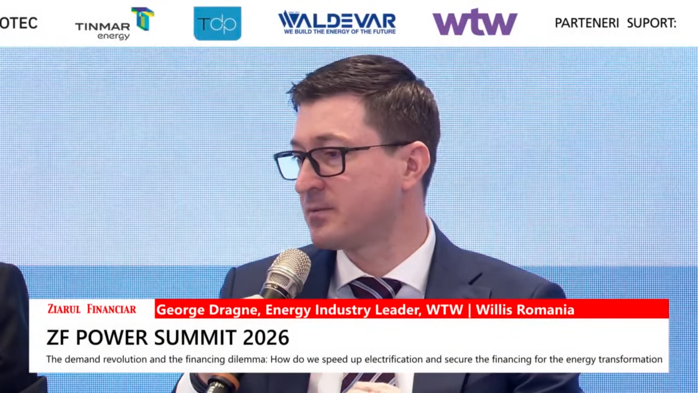Viewport: 698px width, 393px height.
Task: Click the Tinmar energy sponsor logo
Action: pos(114,24)
